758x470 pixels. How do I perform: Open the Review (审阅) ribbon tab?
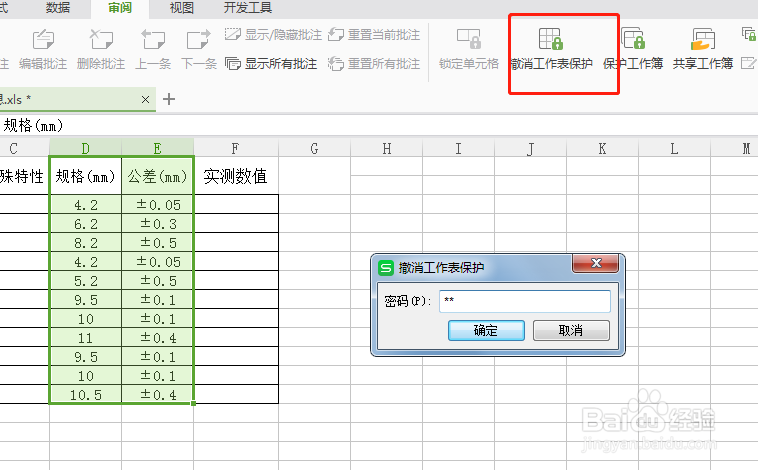tap(119, 8)
